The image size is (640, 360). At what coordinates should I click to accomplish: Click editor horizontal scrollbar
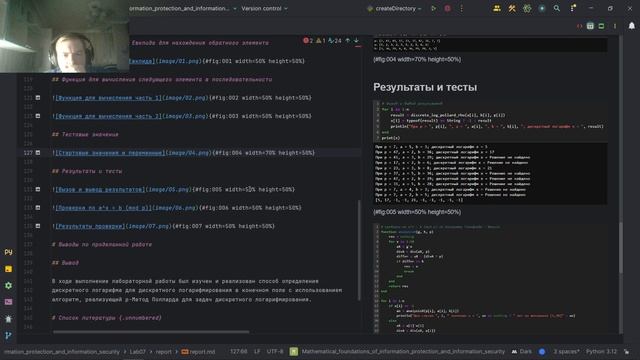tap(151, 332)
